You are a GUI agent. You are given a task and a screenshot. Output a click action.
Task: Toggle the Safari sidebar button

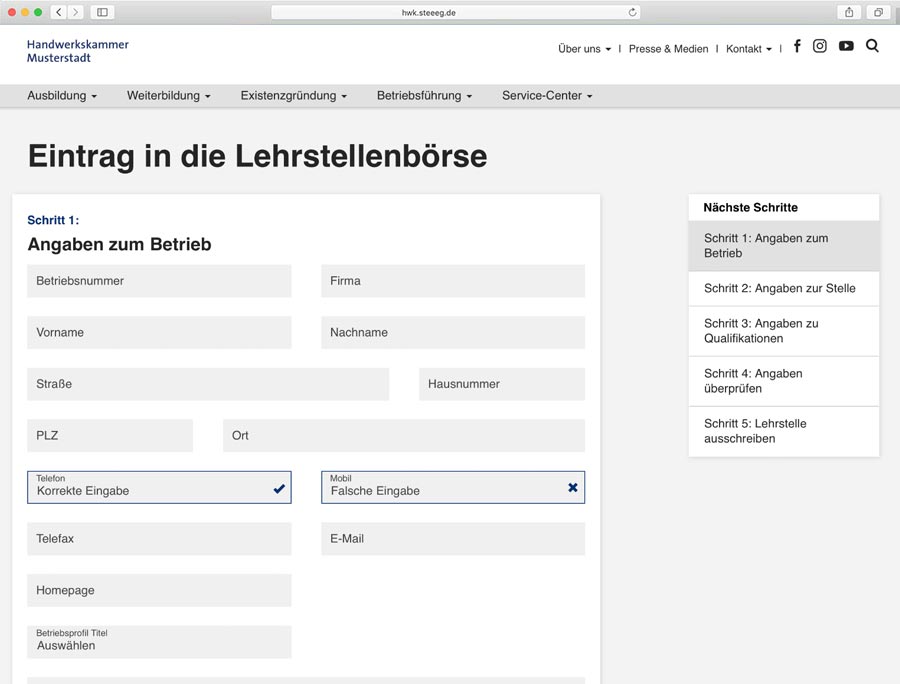102,12
